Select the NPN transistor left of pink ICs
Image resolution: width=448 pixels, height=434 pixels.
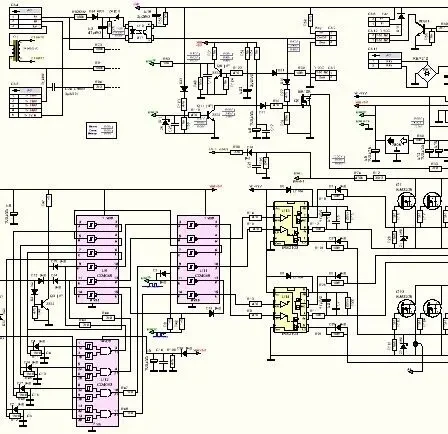click(43, 306)
